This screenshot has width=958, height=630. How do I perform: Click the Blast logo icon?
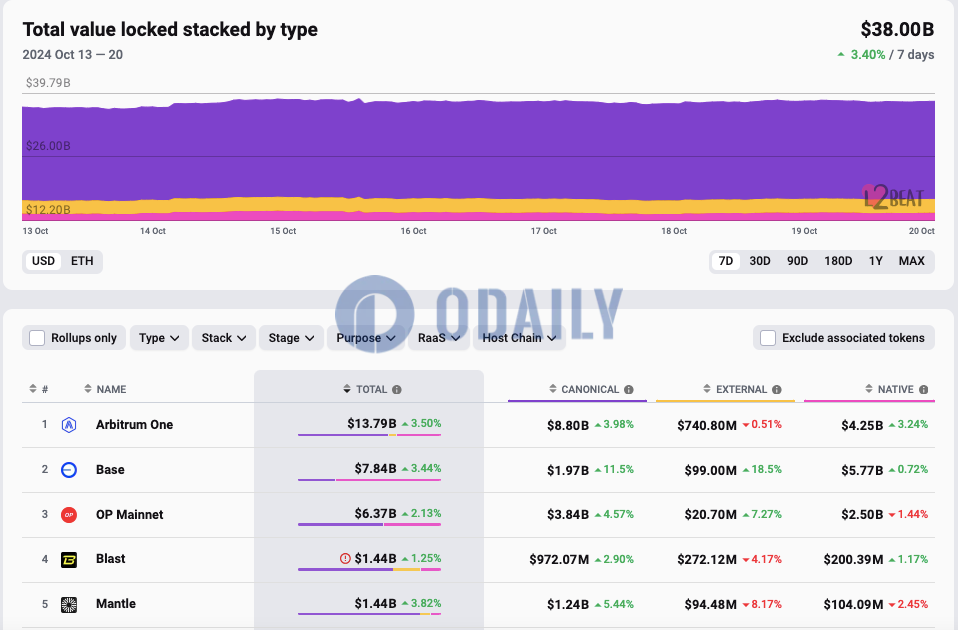coord(69,559)
